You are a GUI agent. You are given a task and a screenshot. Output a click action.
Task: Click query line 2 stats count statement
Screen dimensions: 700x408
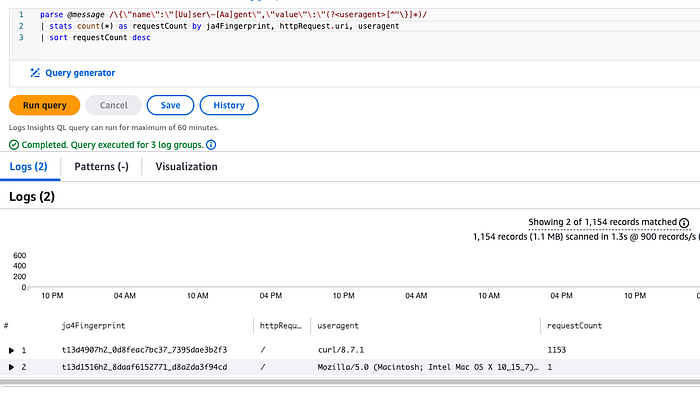point(220,26)
